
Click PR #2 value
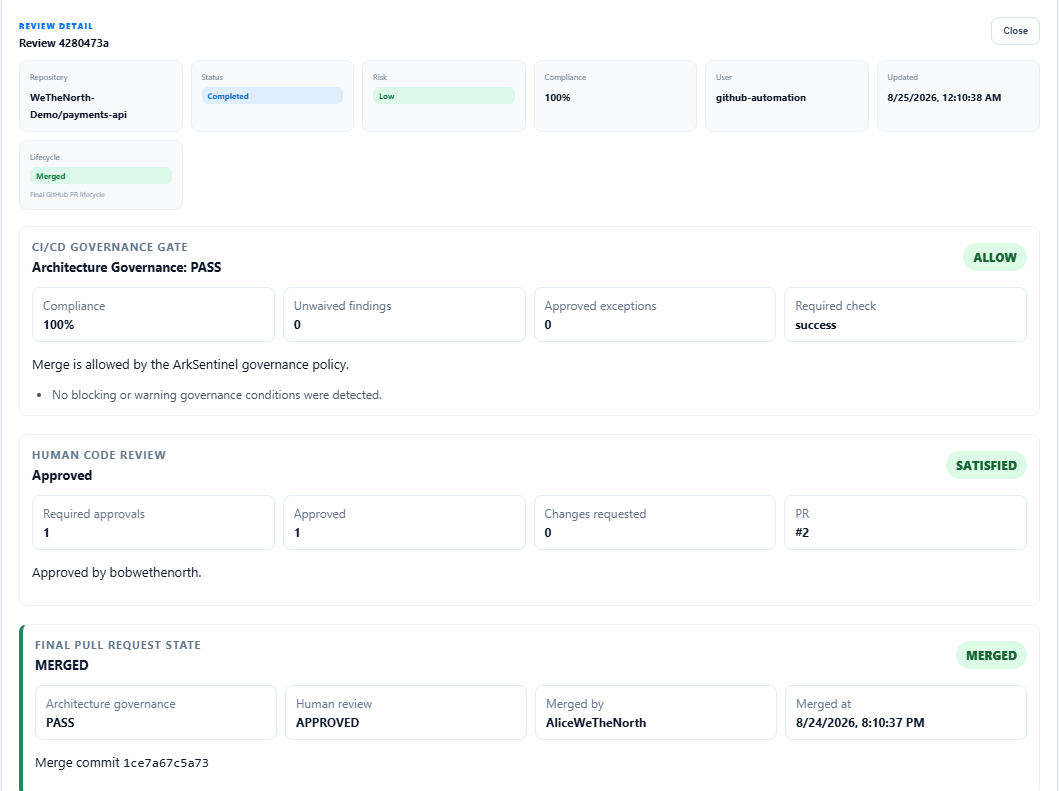point(802,533)
